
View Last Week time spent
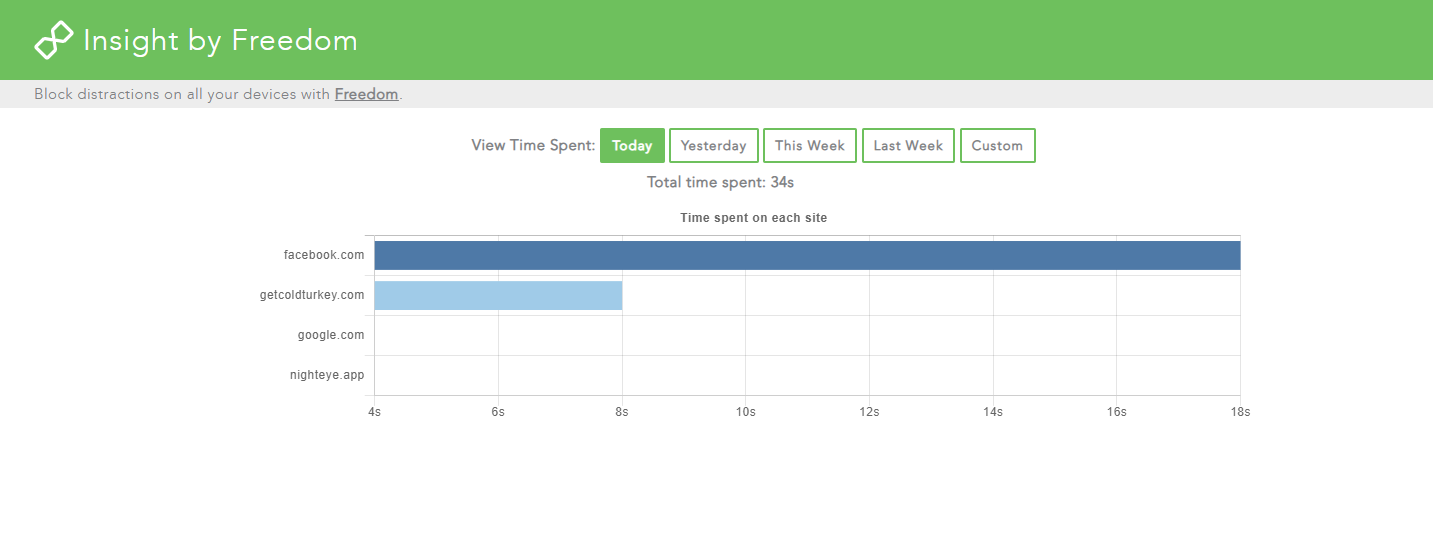[908, 145]
